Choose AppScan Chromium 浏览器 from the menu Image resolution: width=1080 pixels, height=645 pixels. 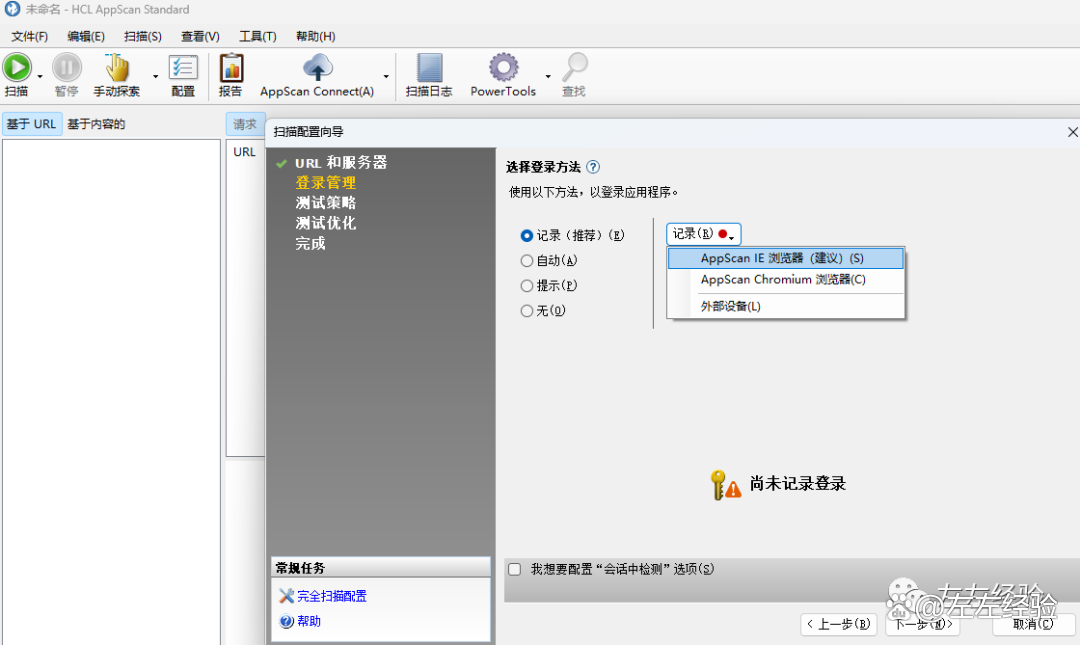coord(783,280)
